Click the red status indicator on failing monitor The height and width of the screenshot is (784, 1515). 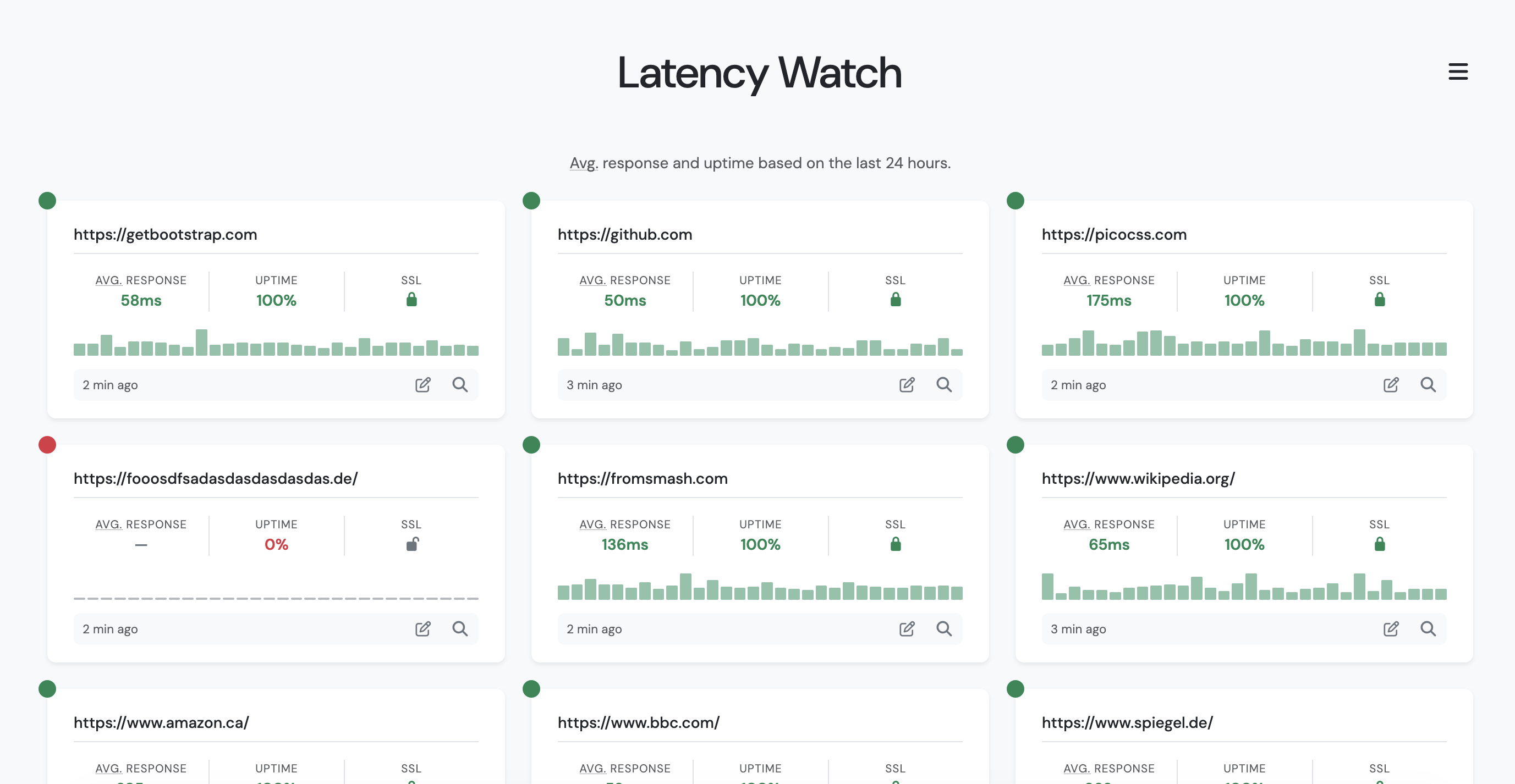click(x=47, y=445)
